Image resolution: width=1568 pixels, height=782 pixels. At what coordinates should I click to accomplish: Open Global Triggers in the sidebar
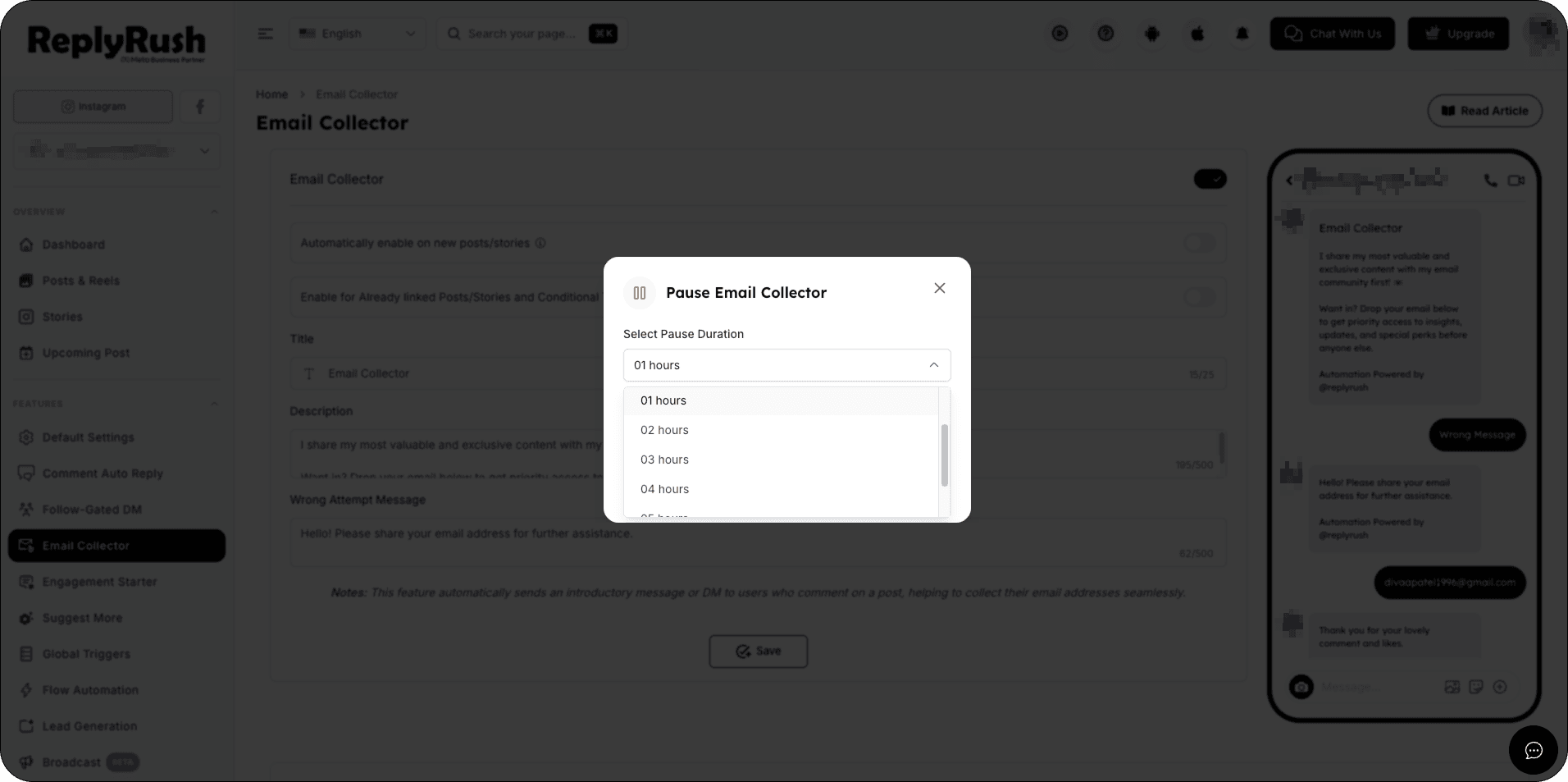tap(116, 654)
